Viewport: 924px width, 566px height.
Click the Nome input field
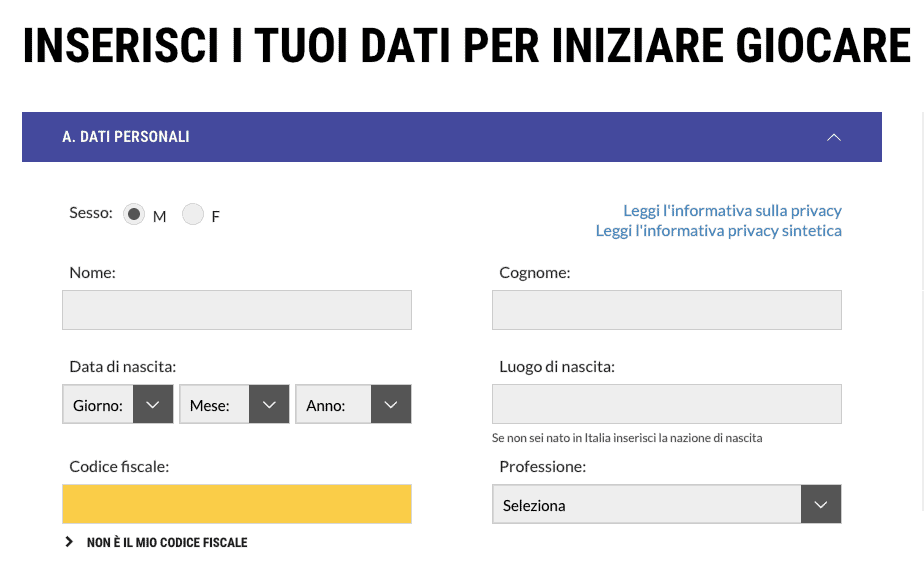[237, 310]
